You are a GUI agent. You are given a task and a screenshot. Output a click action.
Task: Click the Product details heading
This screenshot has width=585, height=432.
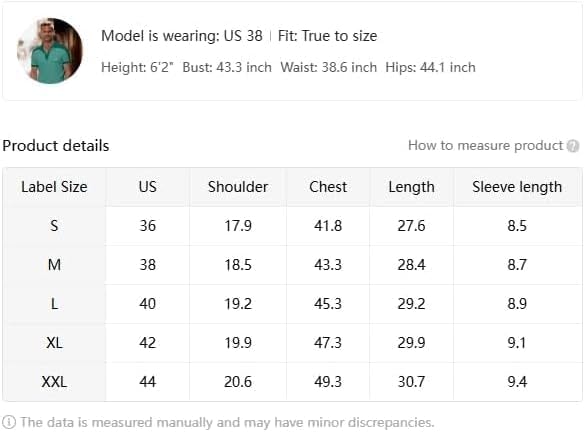(56, 145)
